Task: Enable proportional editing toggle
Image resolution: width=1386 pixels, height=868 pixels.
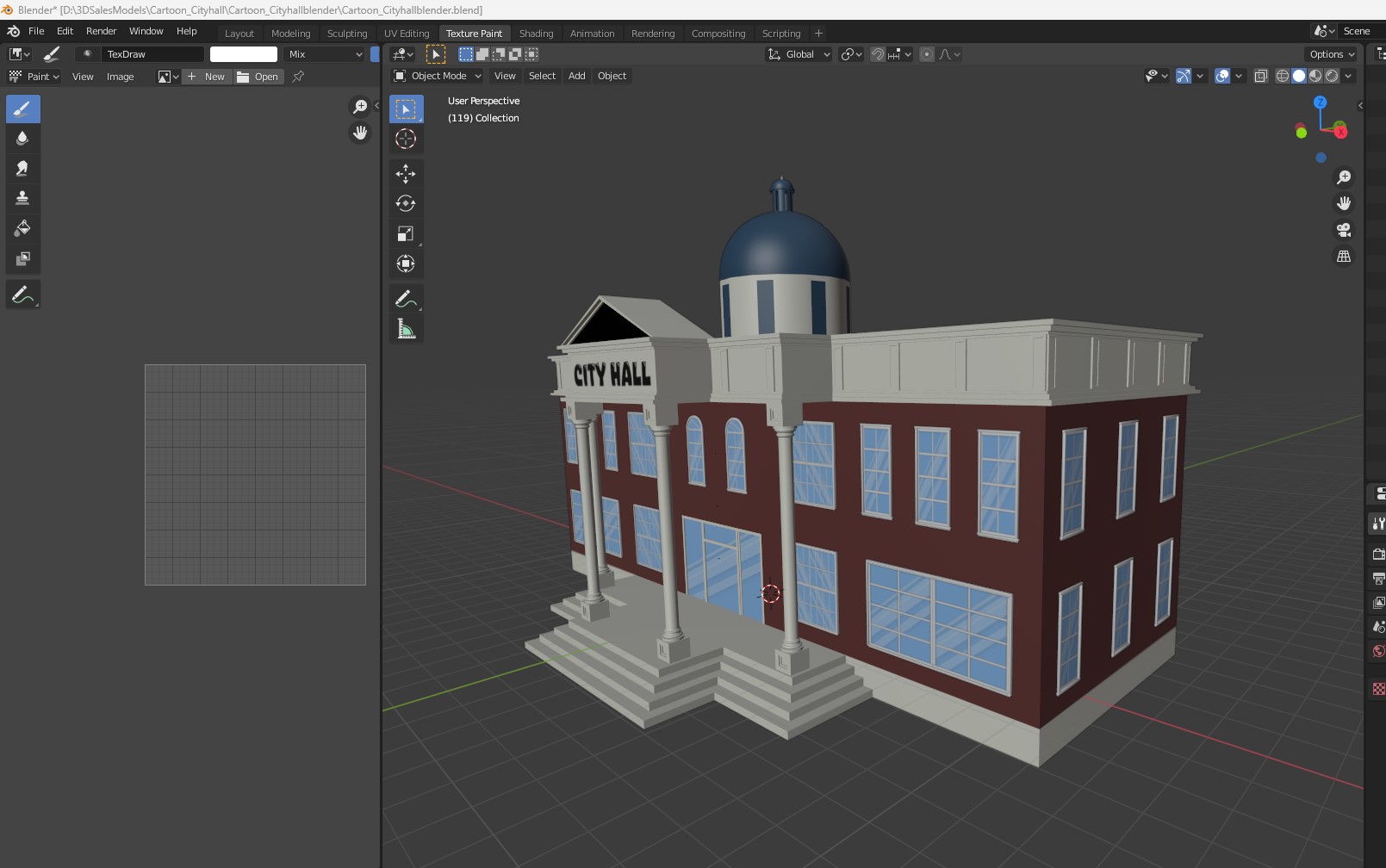Action: pos(927,54)
